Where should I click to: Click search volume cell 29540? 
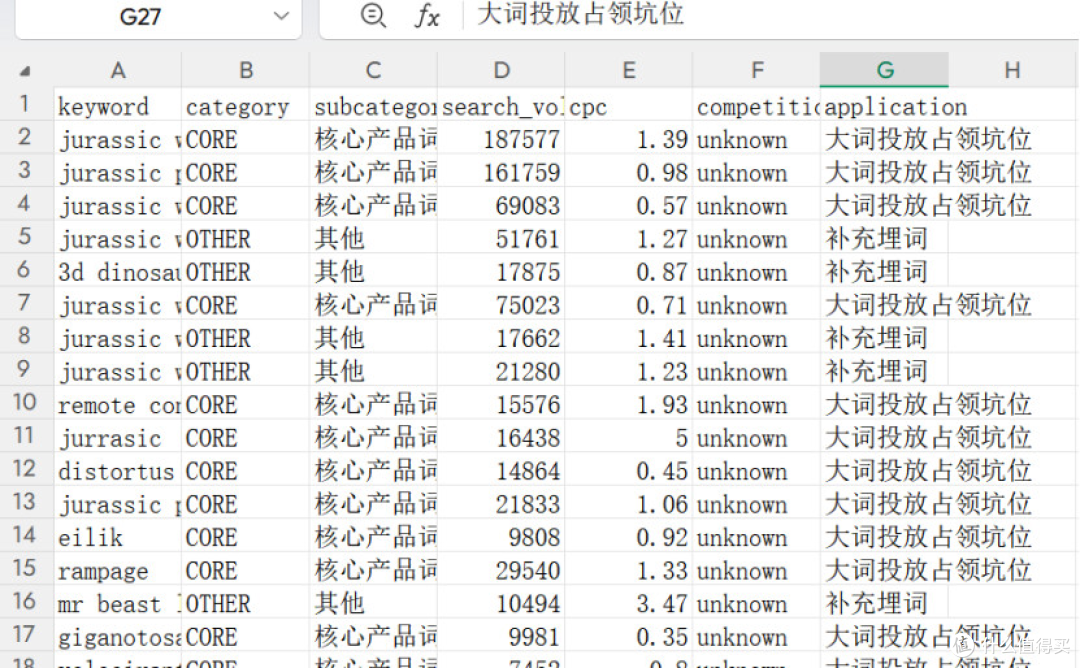(x=501, y=570)
